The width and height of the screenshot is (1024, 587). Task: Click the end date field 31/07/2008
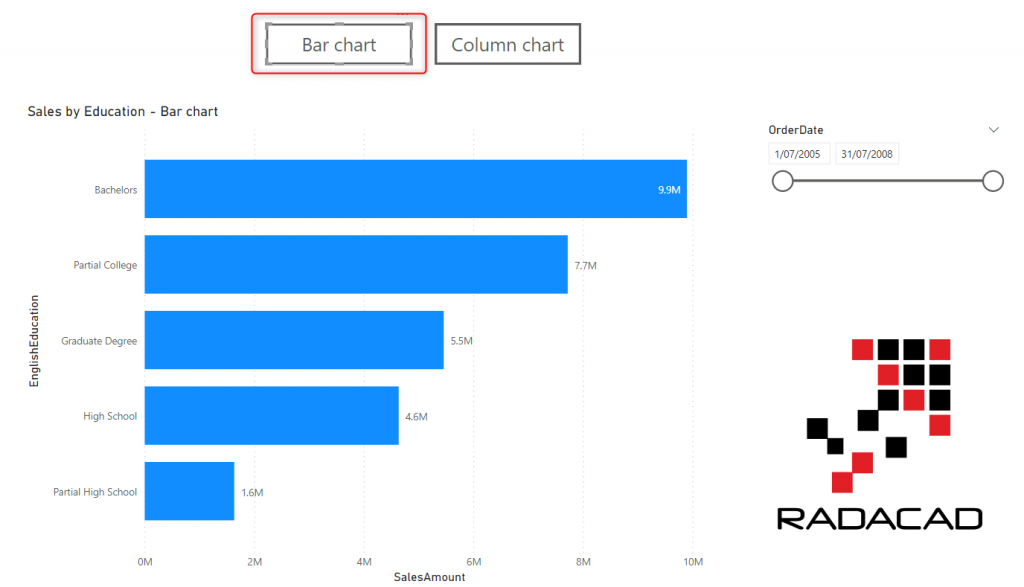(866, 154)
